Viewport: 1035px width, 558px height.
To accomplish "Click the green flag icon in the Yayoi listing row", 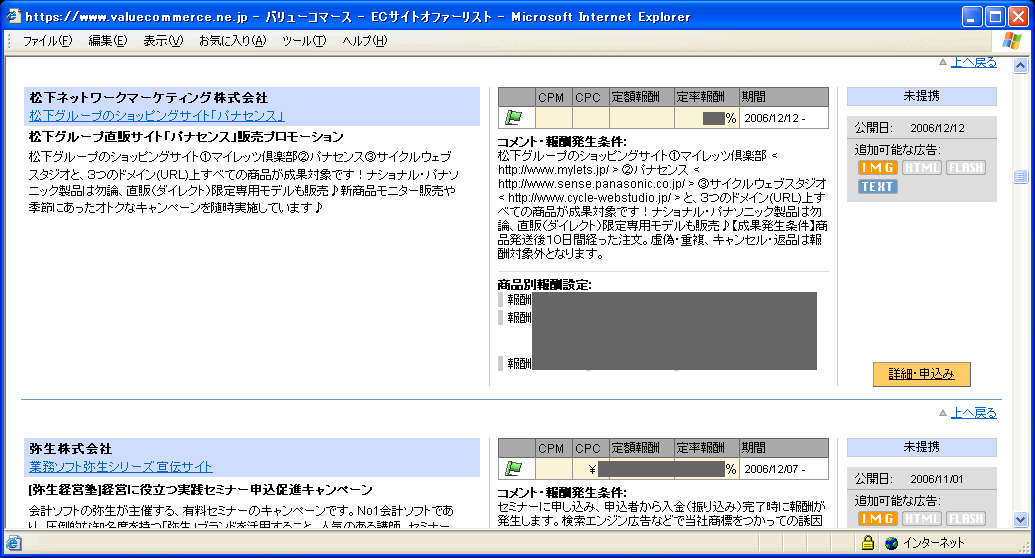I will pos(515,468).
